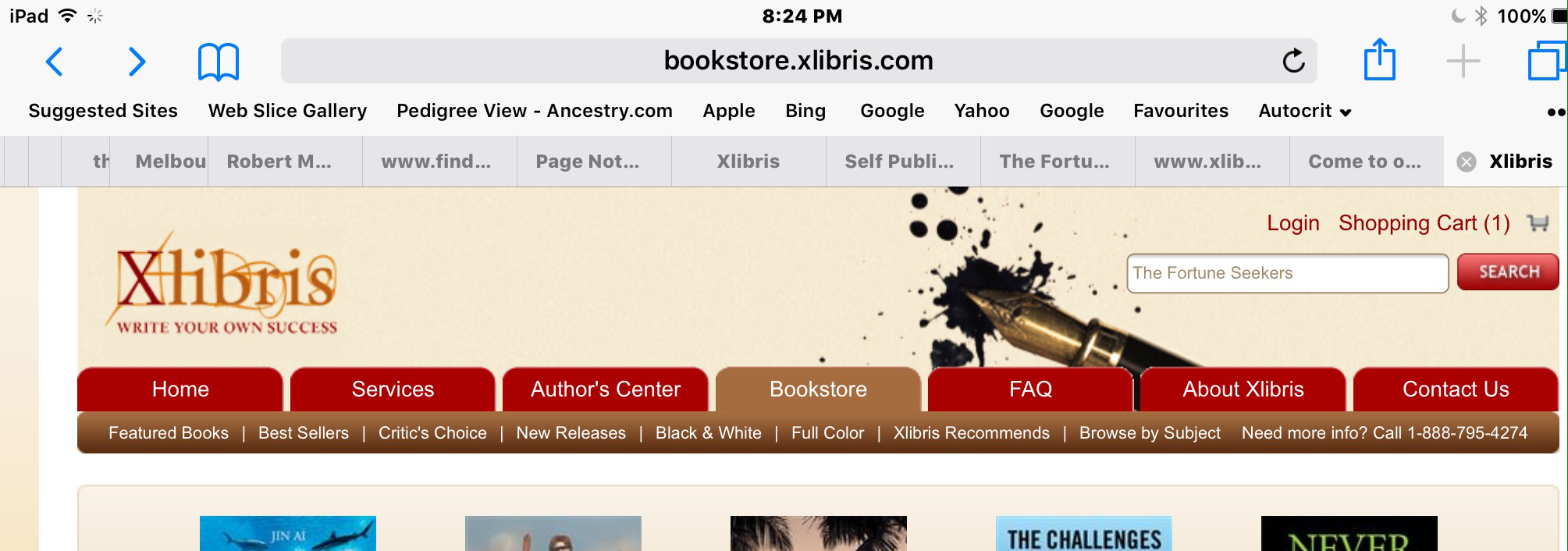Select the Best Sellers link

[303, 433]
